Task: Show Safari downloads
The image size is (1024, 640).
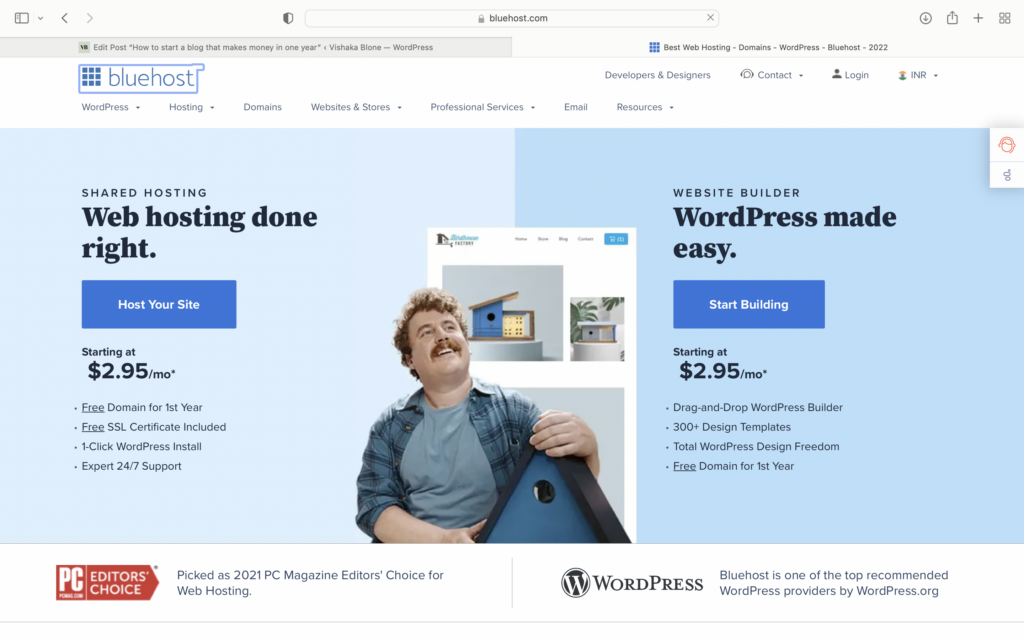Action: (x=925, y=18)
